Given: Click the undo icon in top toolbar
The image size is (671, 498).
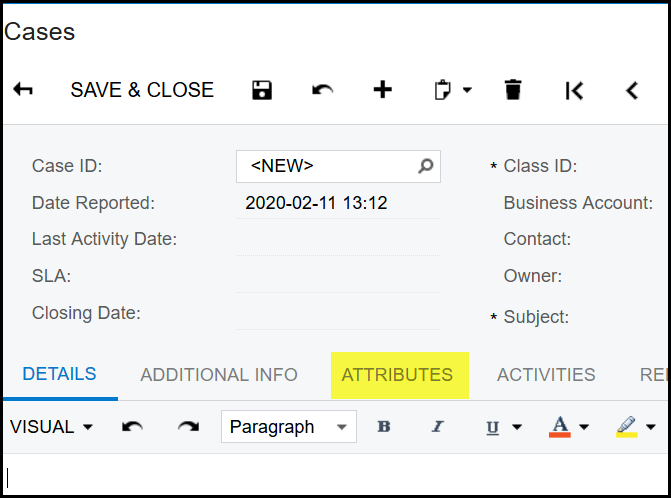Looking at the screenshot, I should click(322, 90).
